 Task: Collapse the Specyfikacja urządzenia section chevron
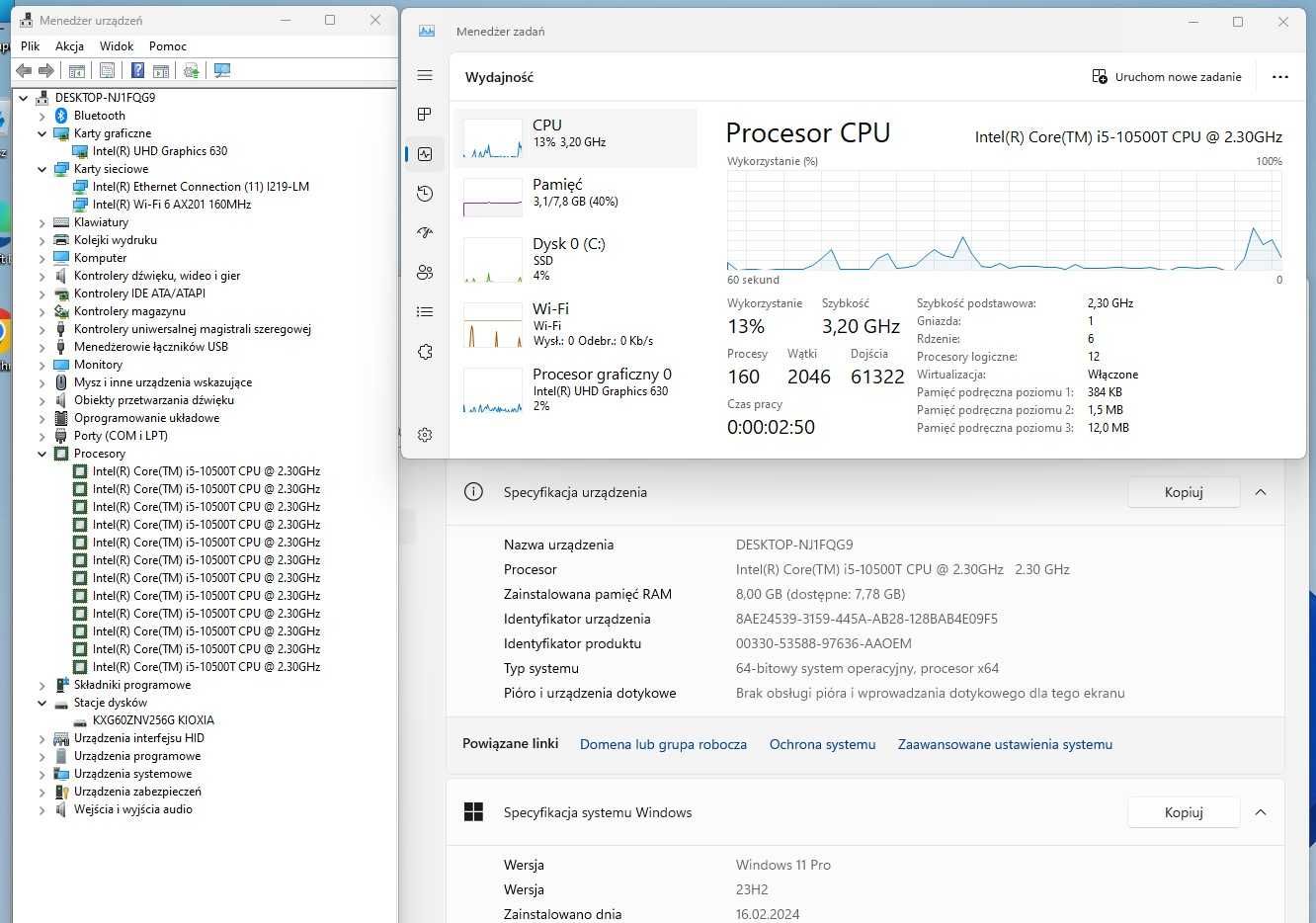1261,492
